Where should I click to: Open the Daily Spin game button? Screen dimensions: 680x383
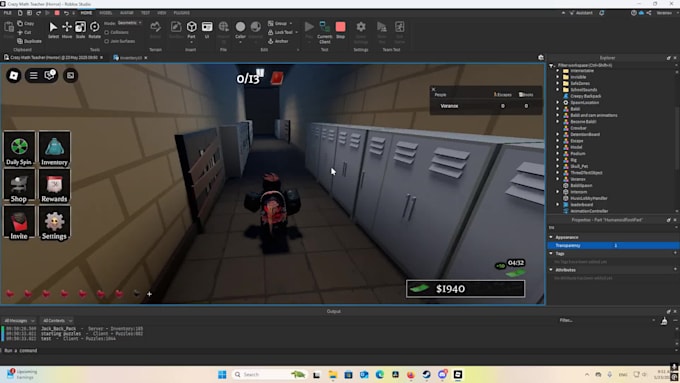click(x=19, y=149)
